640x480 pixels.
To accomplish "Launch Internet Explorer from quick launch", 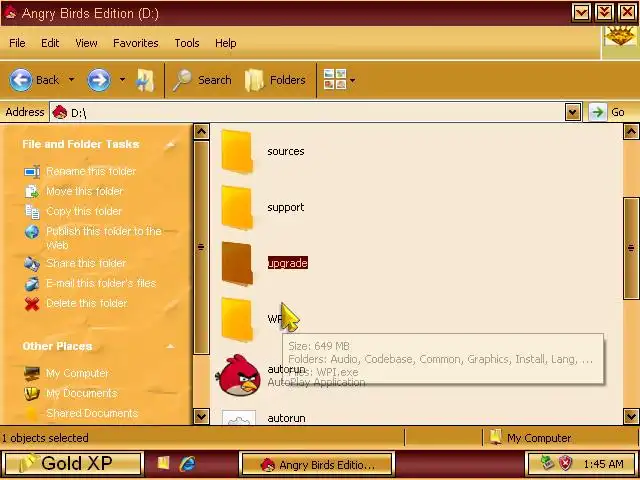I will [187, 463].
